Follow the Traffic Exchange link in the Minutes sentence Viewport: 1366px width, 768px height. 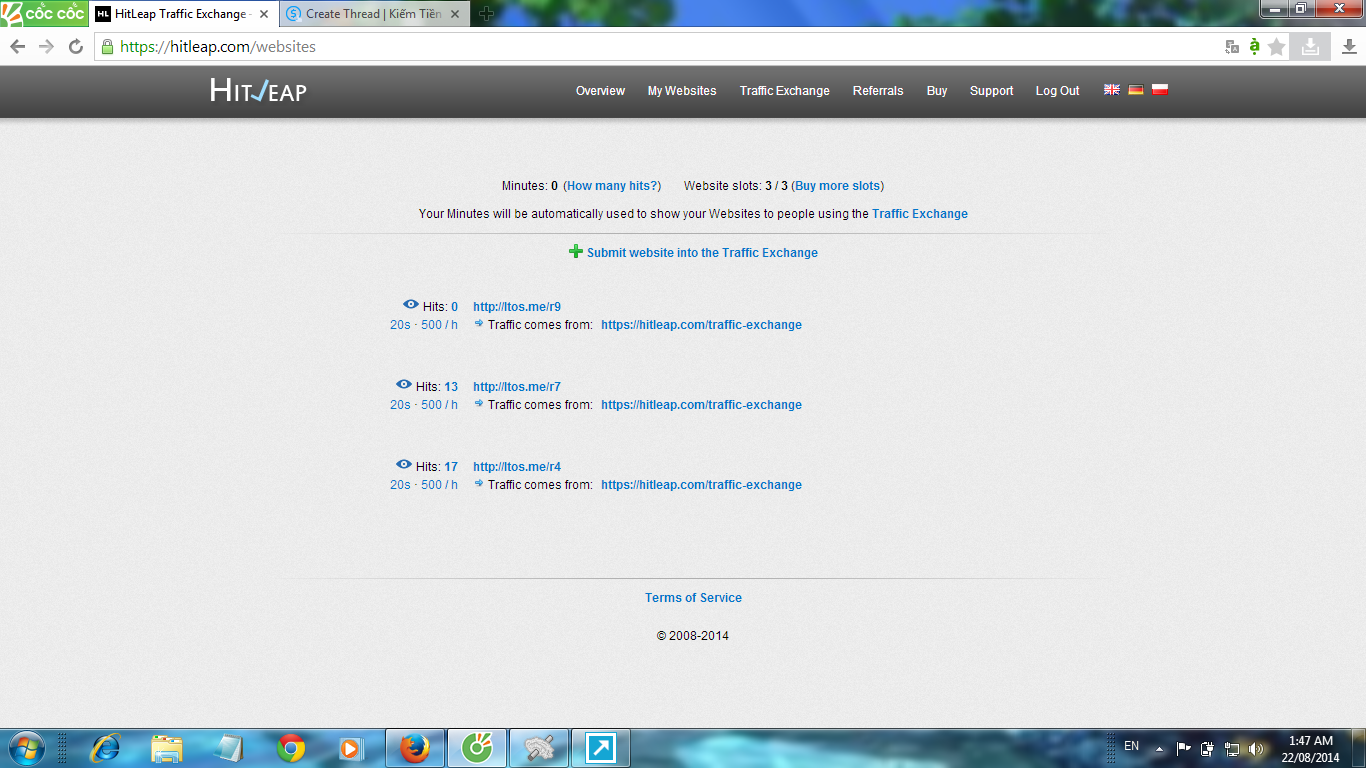click(x=920, y=214)
